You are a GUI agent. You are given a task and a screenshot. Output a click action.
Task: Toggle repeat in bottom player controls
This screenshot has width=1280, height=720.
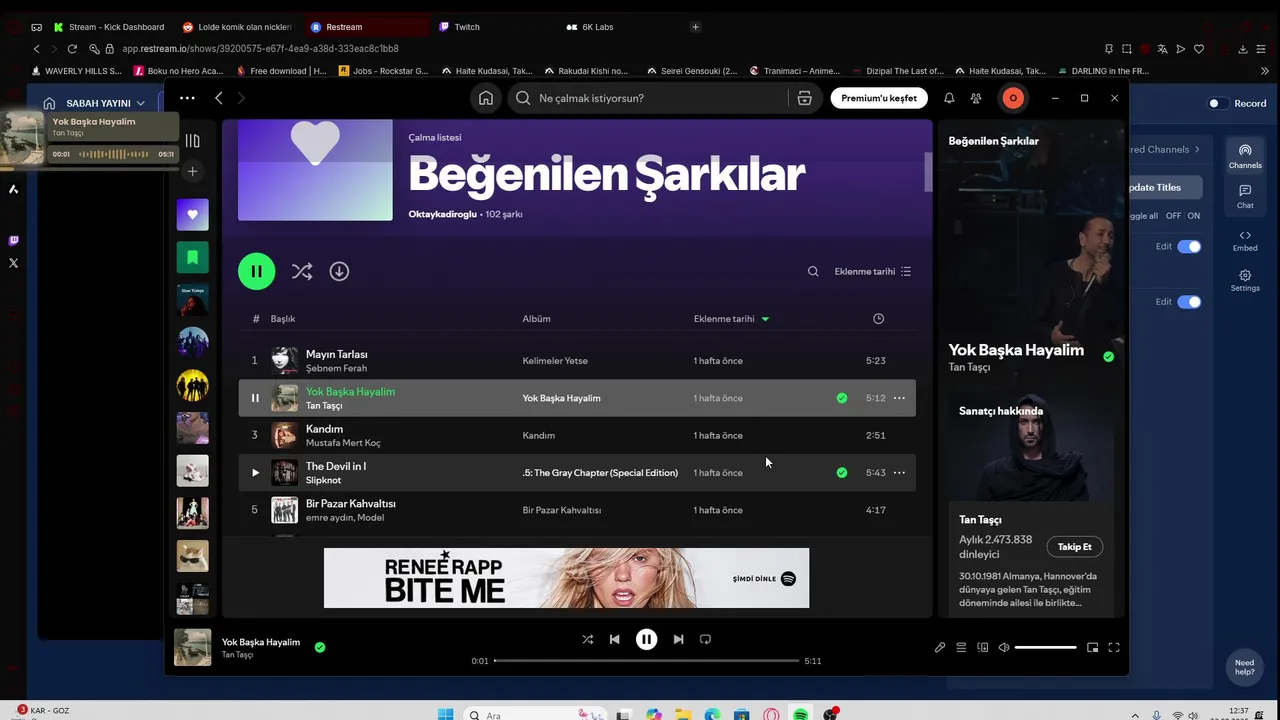click(705, 639)
